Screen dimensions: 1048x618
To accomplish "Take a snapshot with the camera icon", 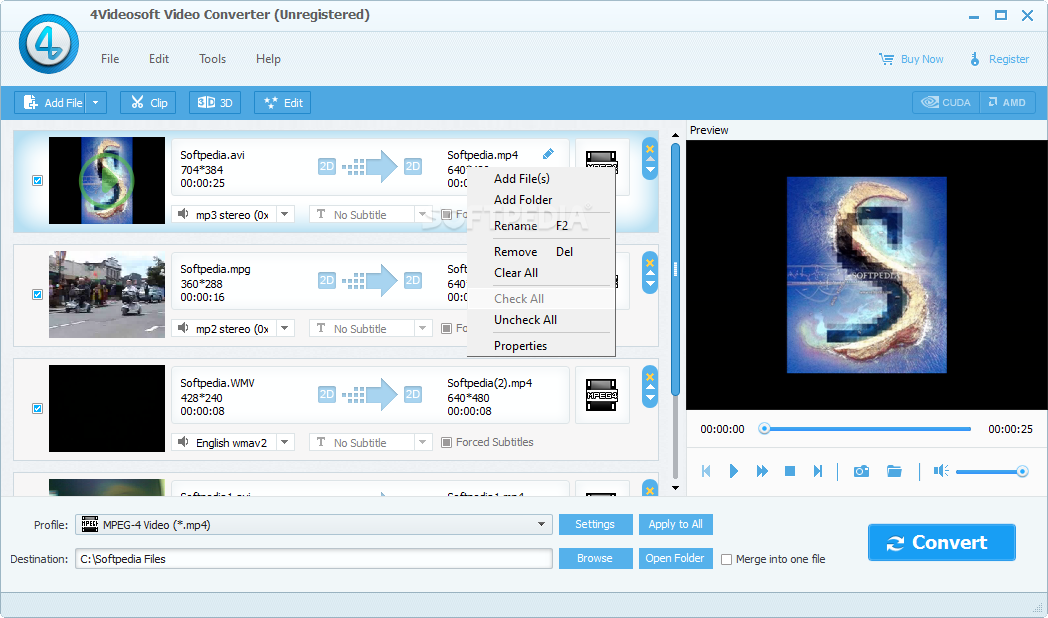I will 862,471.
